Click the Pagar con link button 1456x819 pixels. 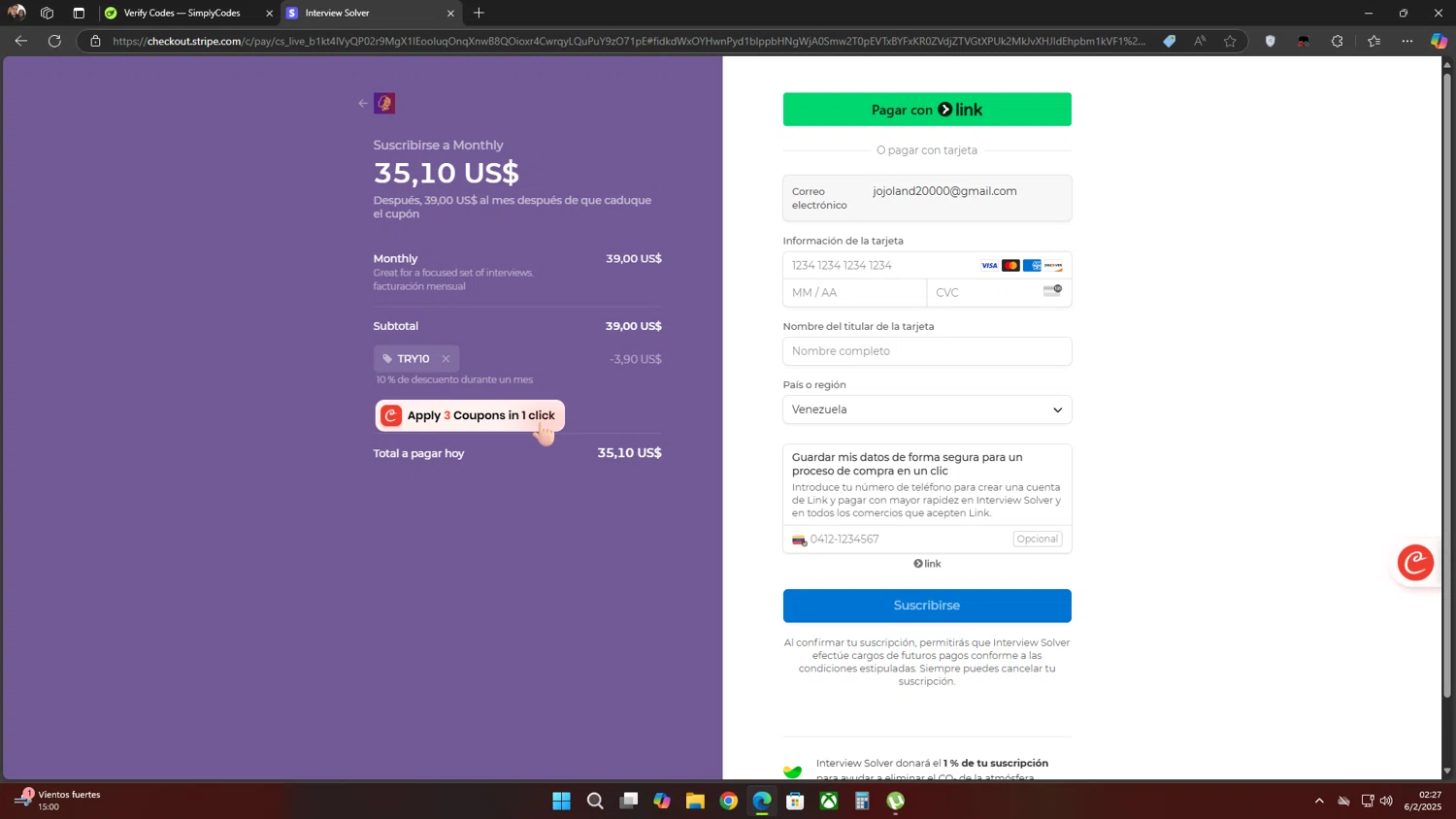(x=927, y=110)
